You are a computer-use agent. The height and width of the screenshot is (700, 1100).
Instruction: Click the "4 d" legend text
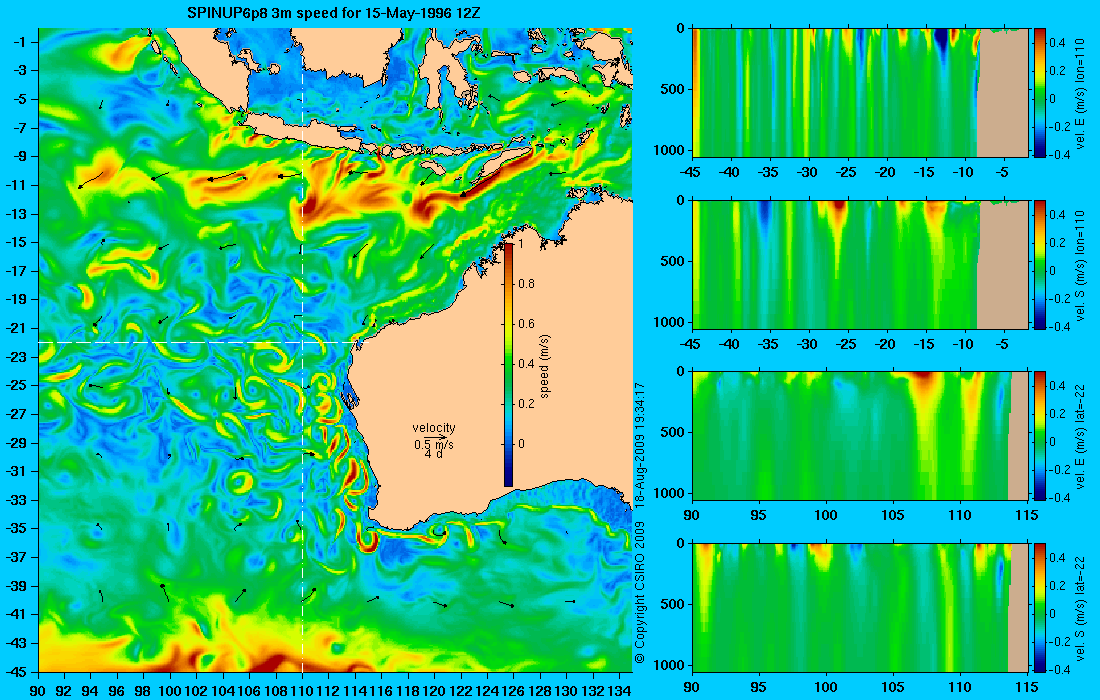[434, 454]
